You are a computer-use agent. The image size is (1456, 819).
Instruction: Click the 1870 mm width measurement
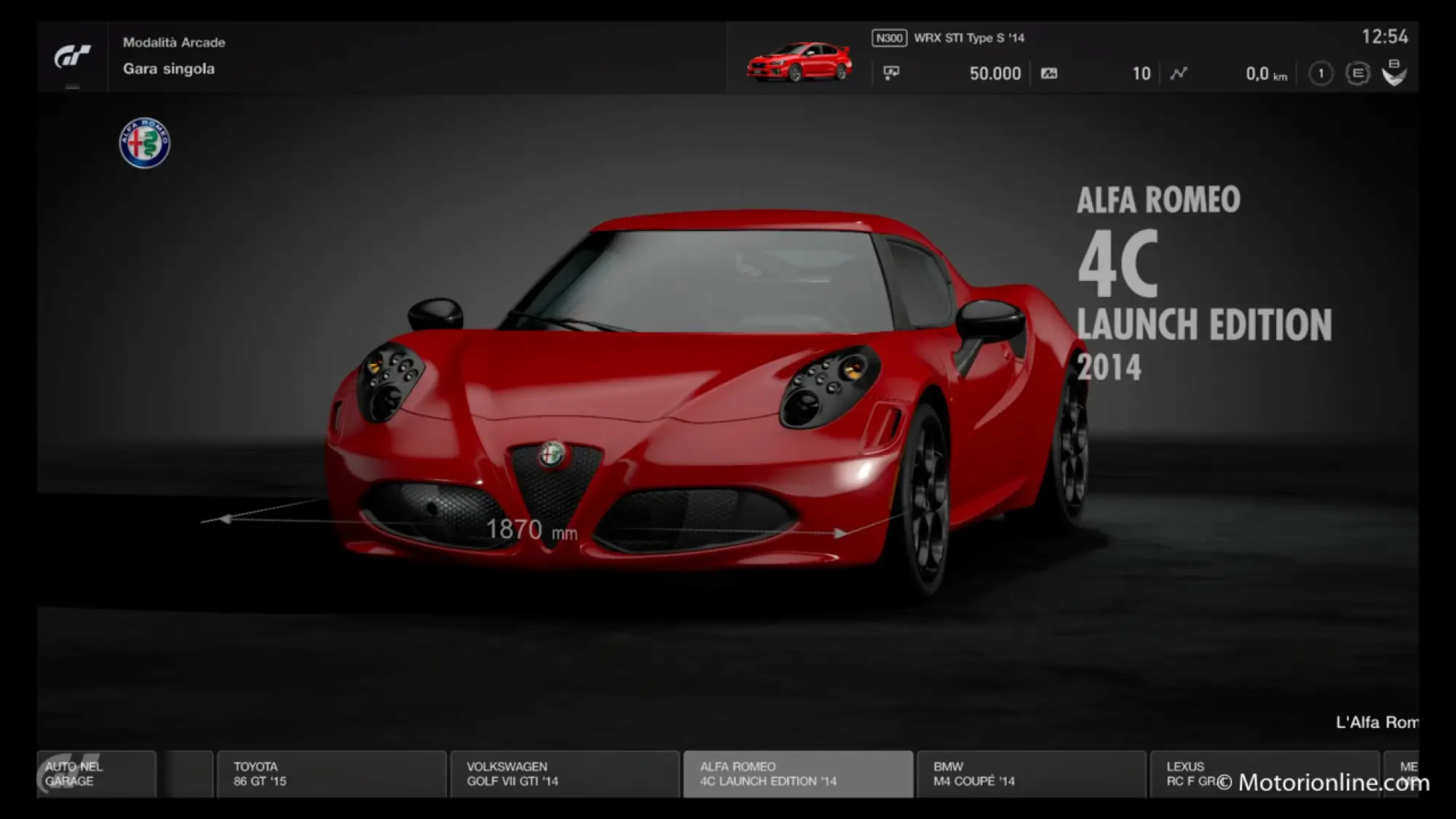point(531,530)
